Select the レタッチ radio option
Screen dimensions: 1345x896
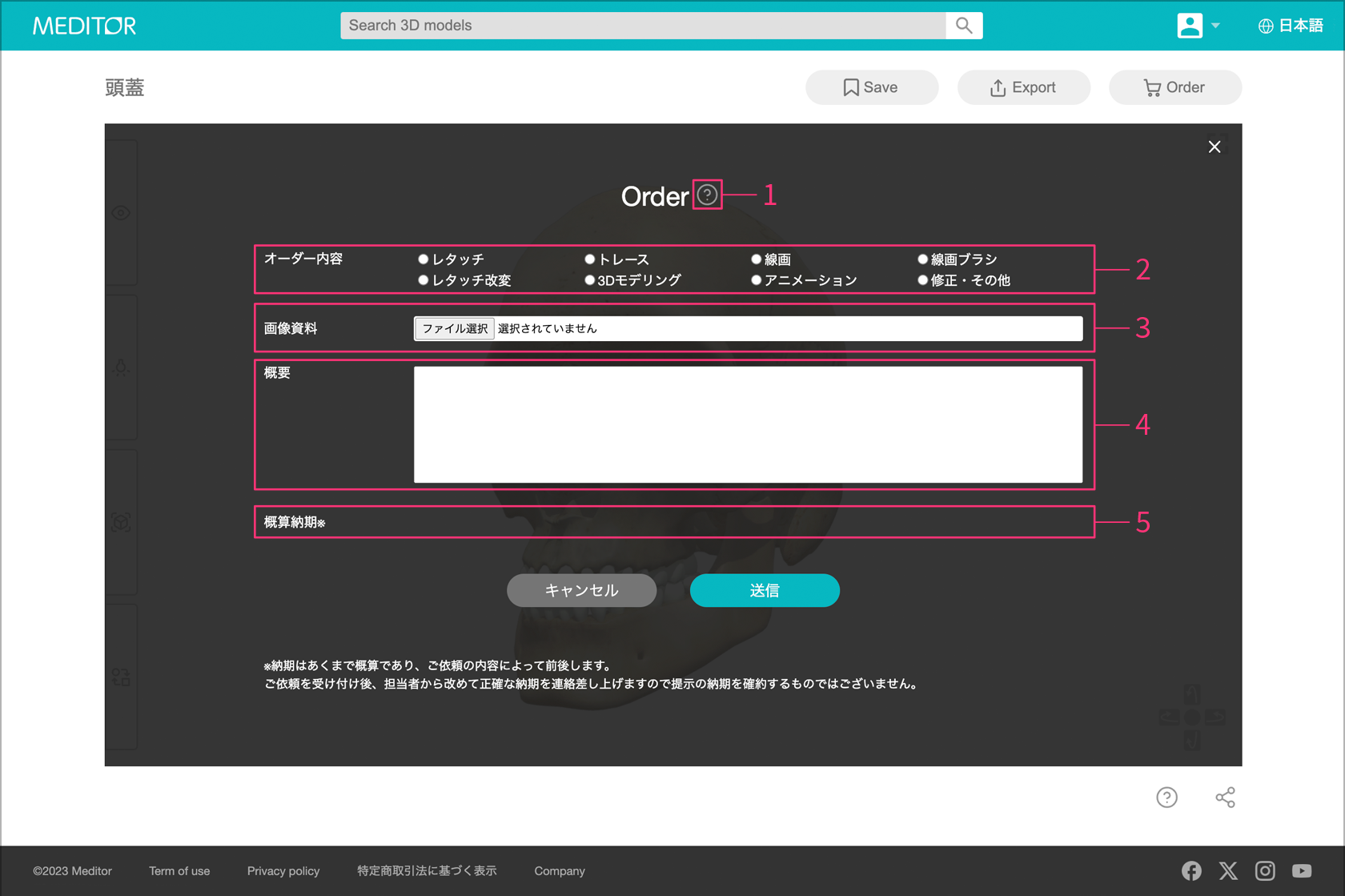click(424, 259)
